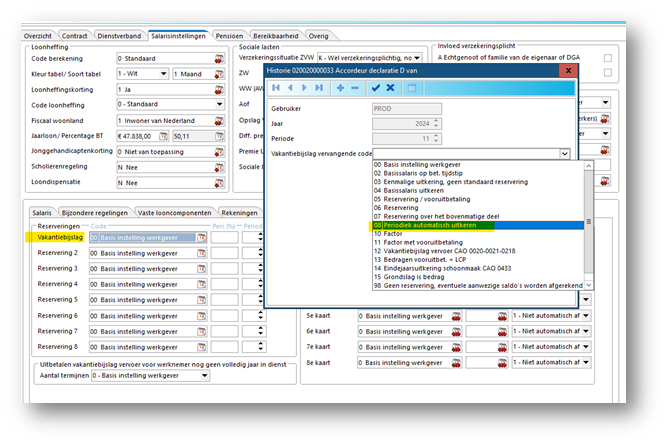The image size is (668, 445).
Task: Switch to Pensioen tab
Action: (x=229, y=36)
